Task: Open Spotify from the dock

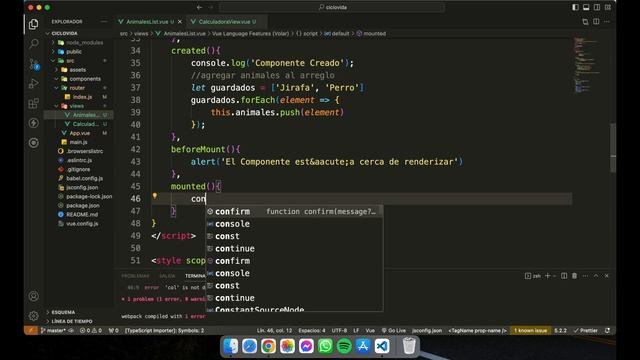Action: pos(344,346)
